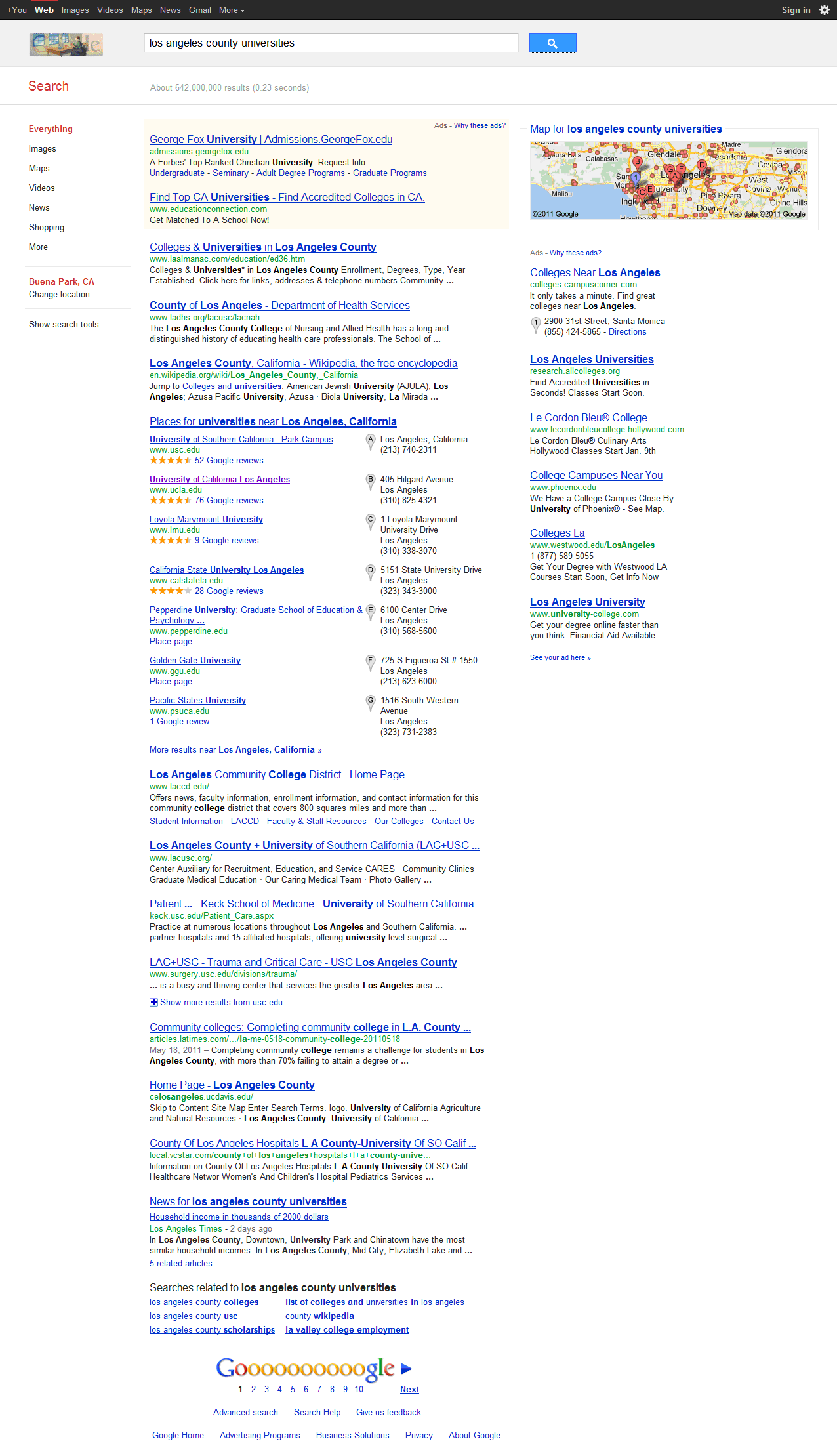The image size is (837, 1456).
Task: Click map pin G beside Pacific States
Action: (x=371, y=702)
